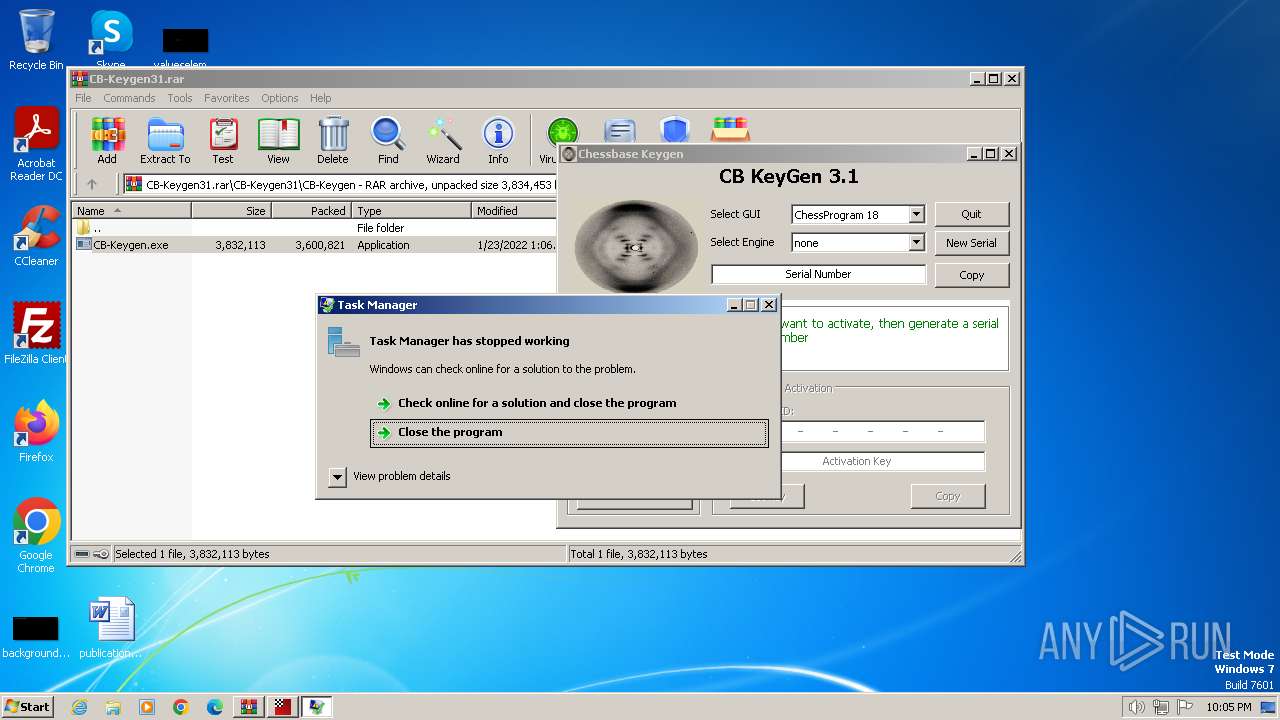
Task: Open Acrobat Reader DC desktop icon
Action: [x=36, y=145]
